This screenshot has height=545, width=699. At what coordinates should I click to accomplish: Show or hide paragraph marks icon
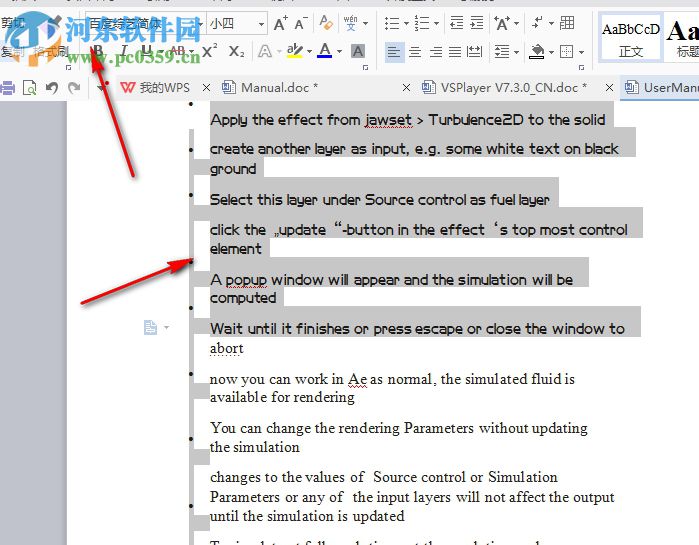click(x=538, y=23)
